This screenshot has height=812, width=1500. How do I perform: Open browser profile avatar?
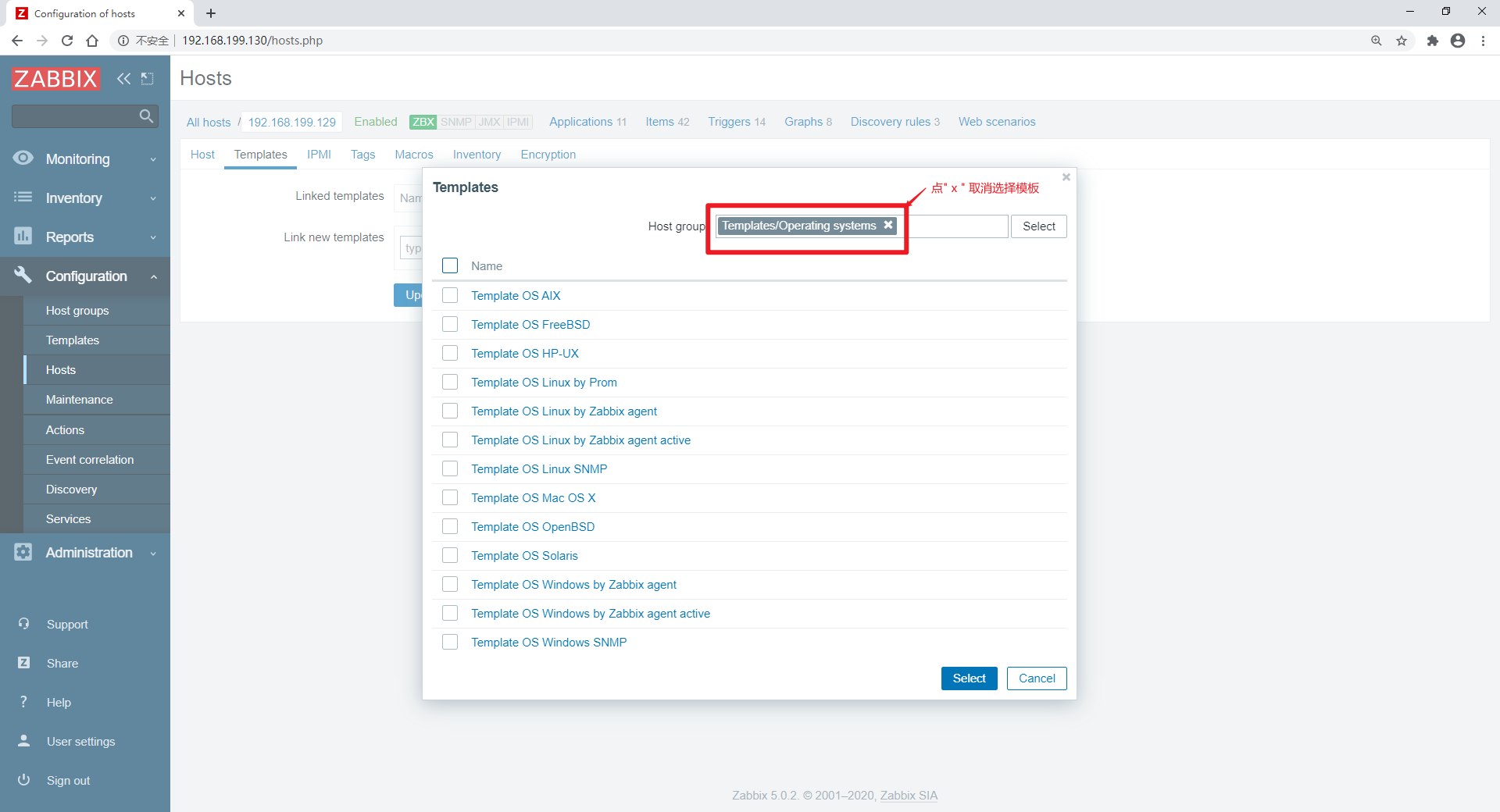click(x=1458, y=41)
